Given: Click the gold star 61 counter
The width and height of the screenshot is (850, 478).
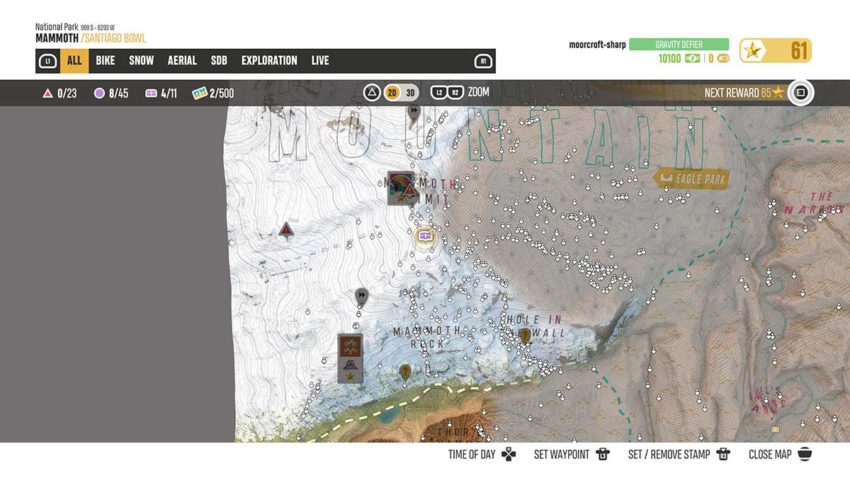Looking at the screenshot, I should tap(775, 51).
